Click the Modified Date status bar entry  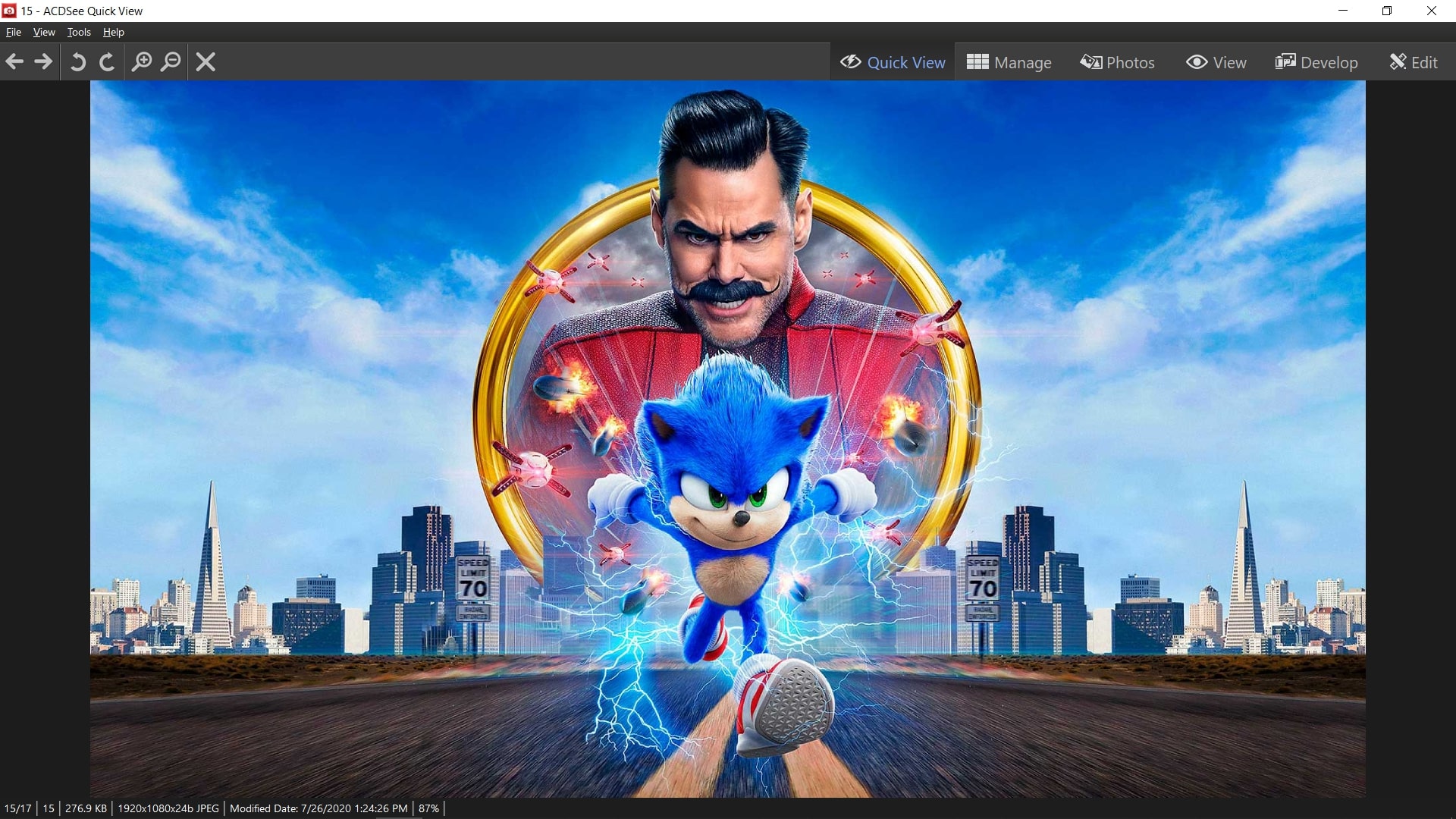318,808
